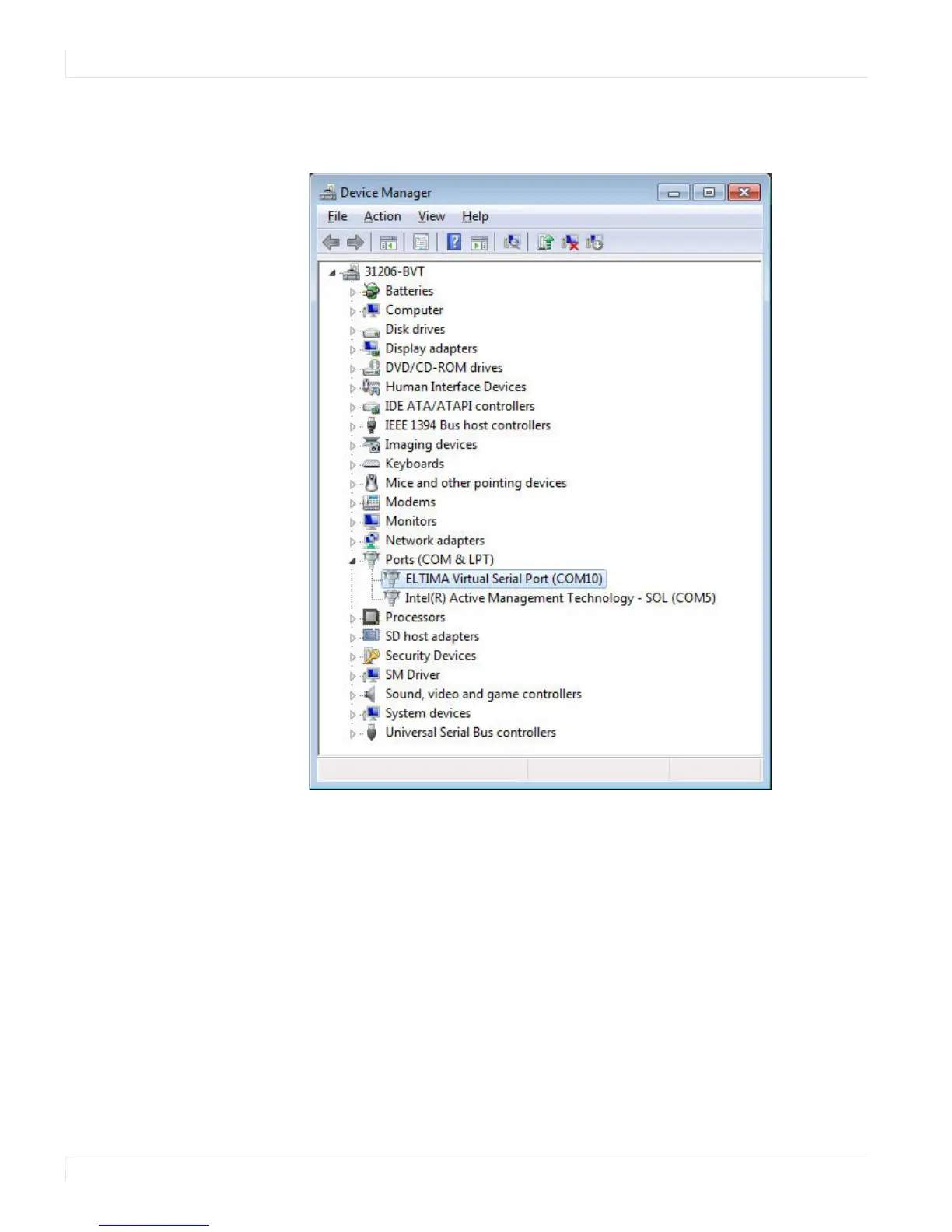The image size is (952, 1232).
Task: Select the "Ports (COM & LPT)" label
Action: pos(439,560)
